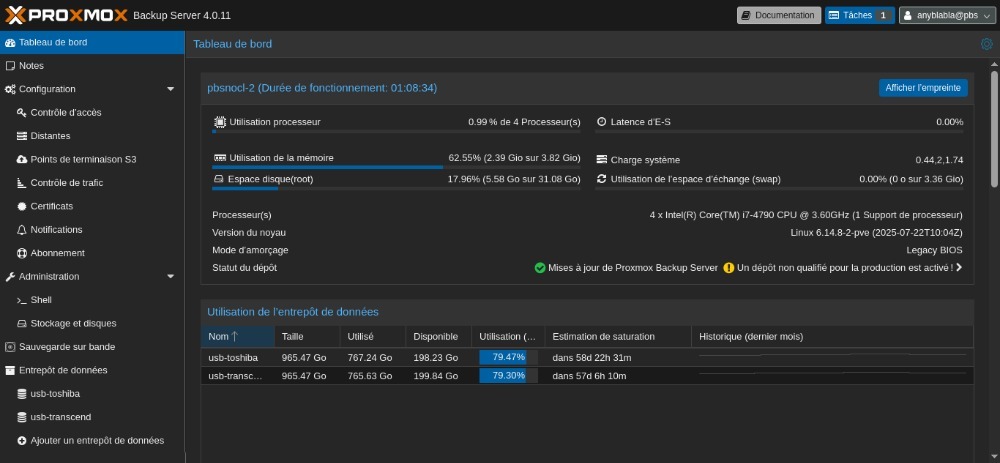Open Contrôle d'accès with the key icon

(65, 113)
